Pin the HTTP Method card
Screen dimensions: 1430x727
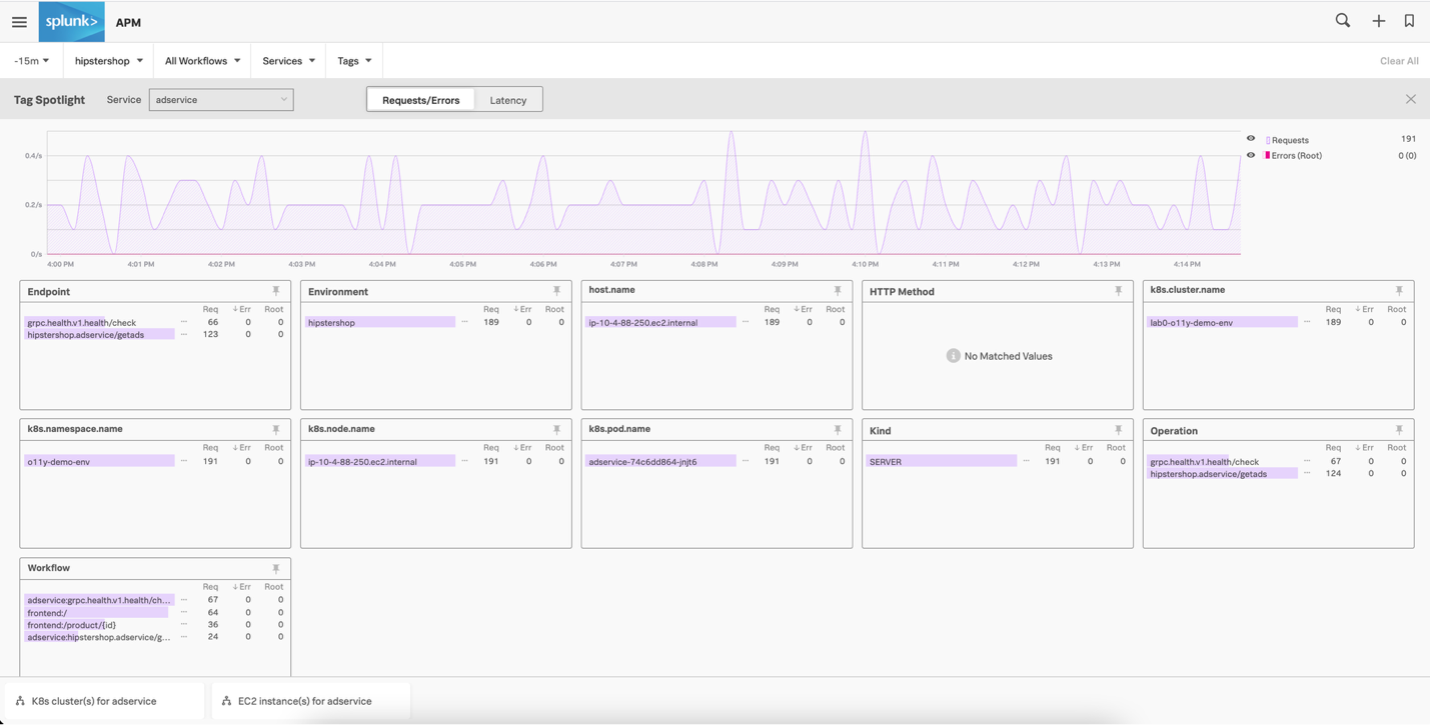pos(1118,291)
